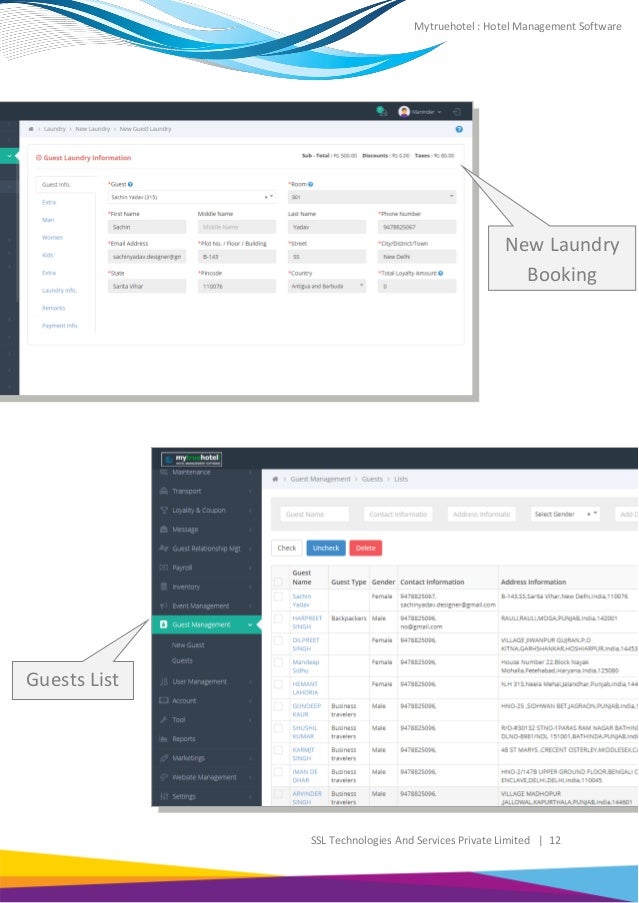Select the Women tab in laundry form
Screen dimensions: 639x903
(52, 237)
